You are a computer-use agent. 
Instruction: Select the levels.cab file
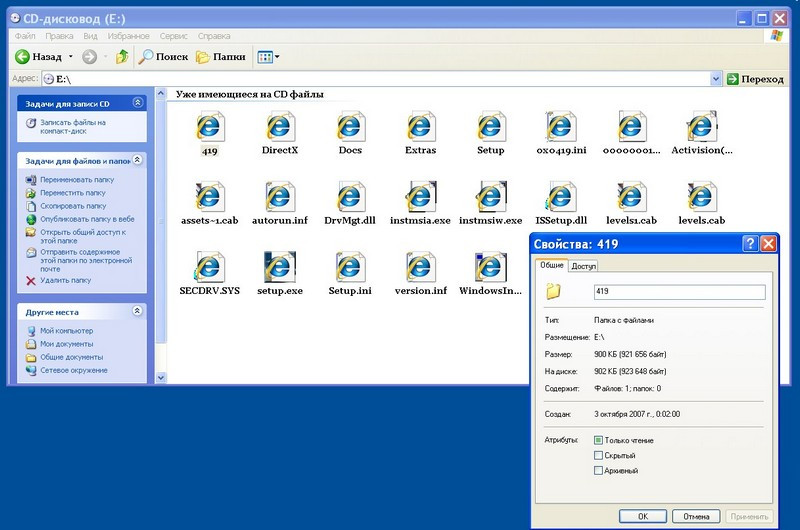point(702,197)
